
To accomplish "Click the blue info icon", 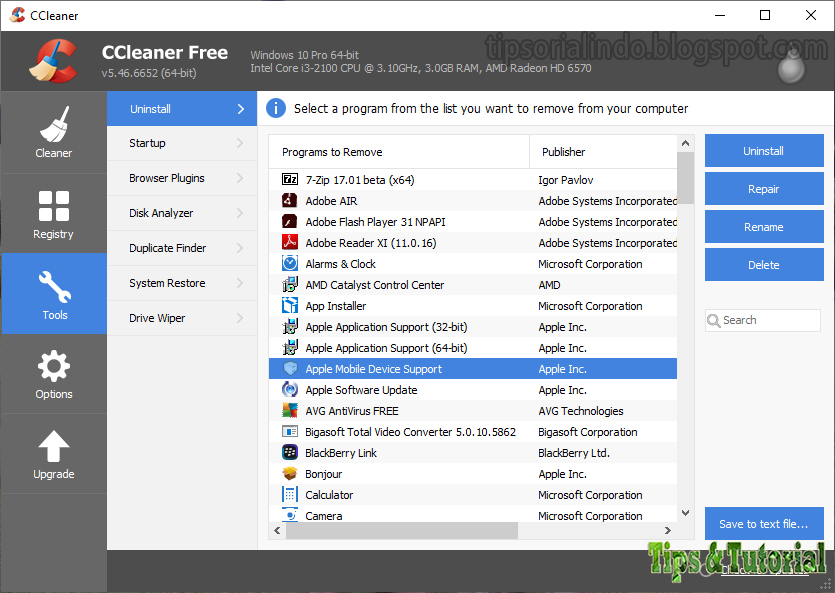I will pyautogui.click(x=276, y=109).
